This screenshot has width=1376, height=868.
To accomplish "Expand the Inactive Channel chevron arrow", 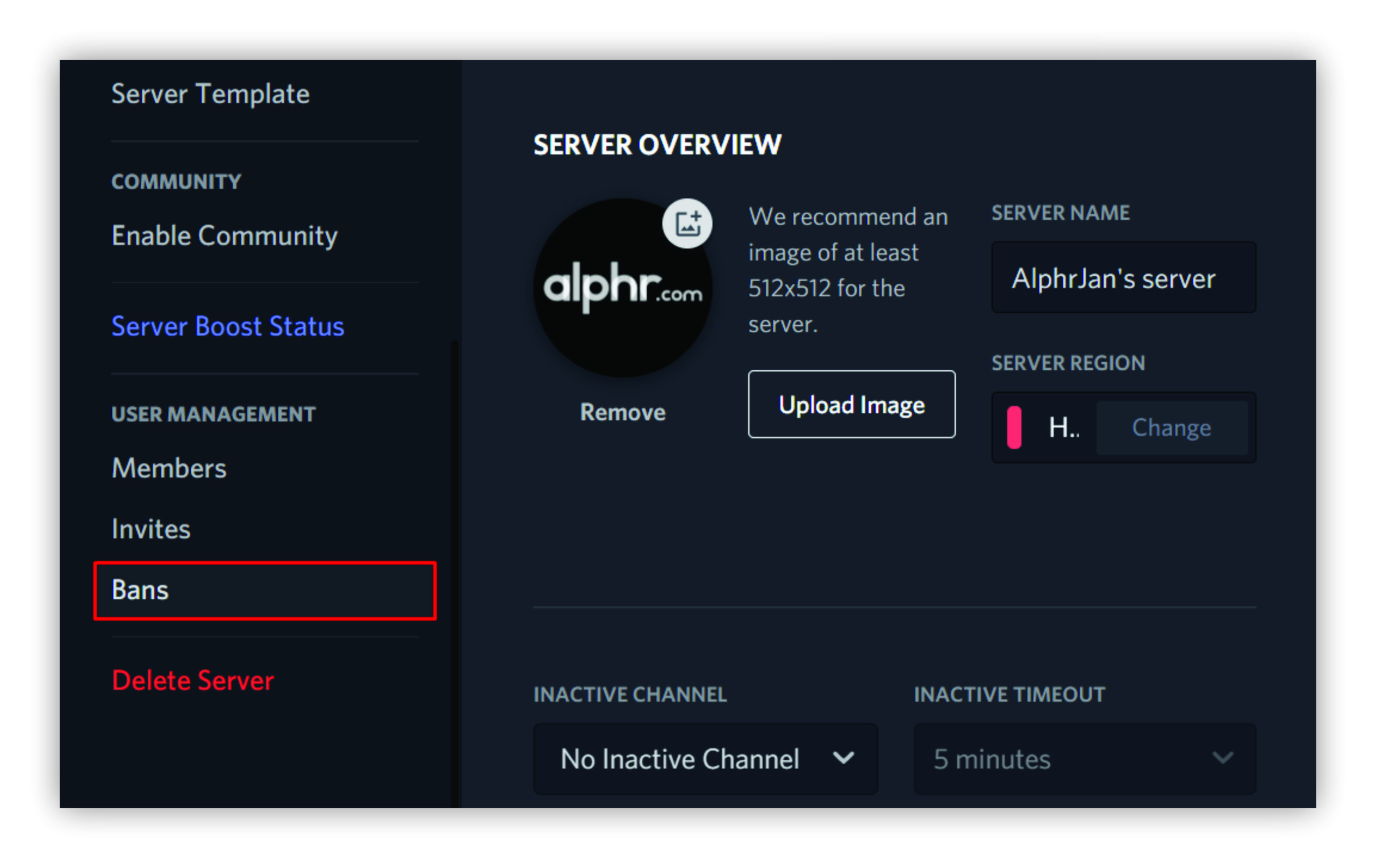I will click(x=843, y=758).
